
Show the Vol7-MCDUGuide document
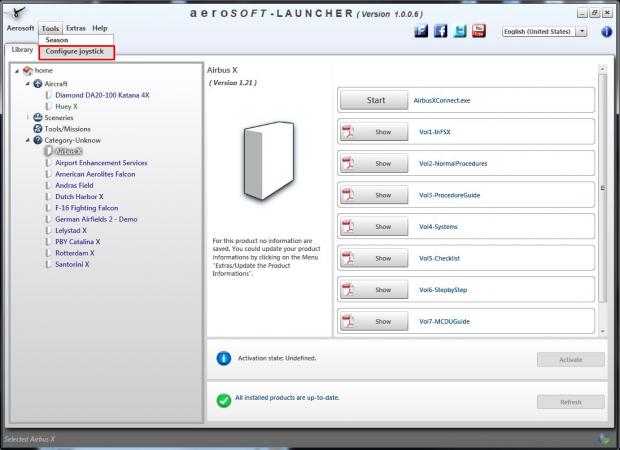click(374, 321)
